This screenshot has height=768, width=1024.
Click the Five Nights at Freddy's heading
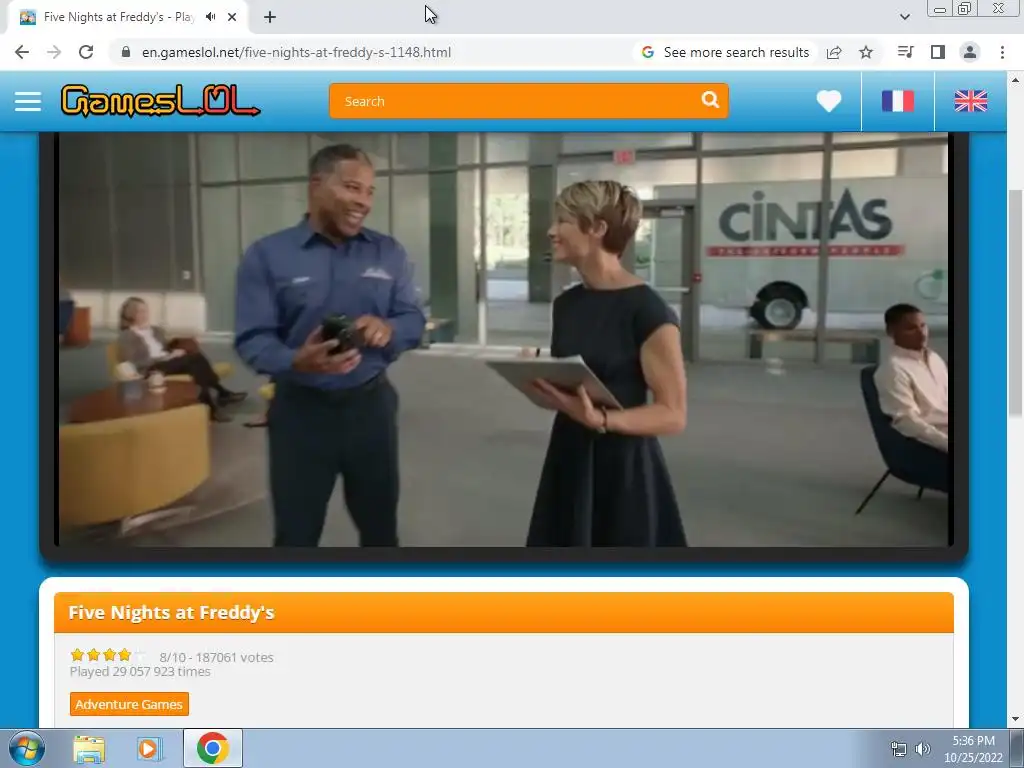[171, 613]
